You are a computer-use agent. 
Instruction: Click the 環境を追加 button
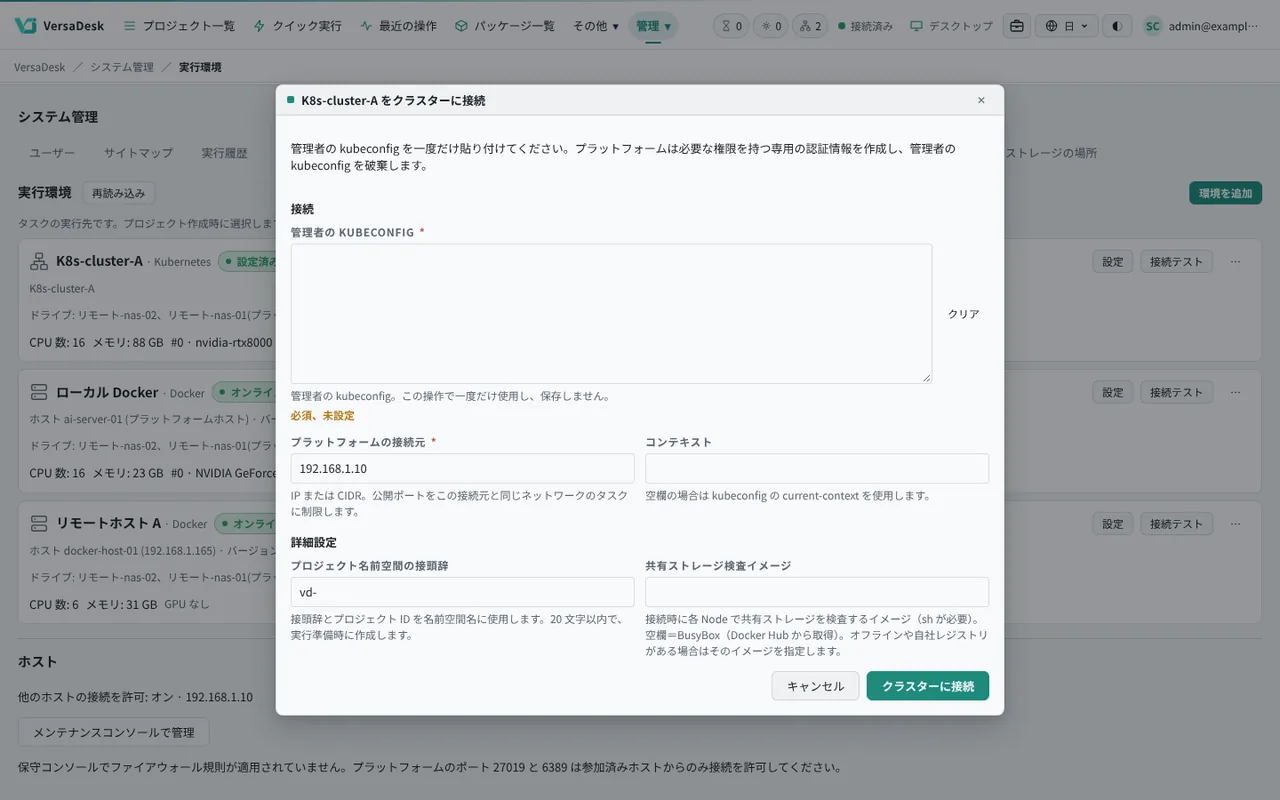tap(1225, 193)
